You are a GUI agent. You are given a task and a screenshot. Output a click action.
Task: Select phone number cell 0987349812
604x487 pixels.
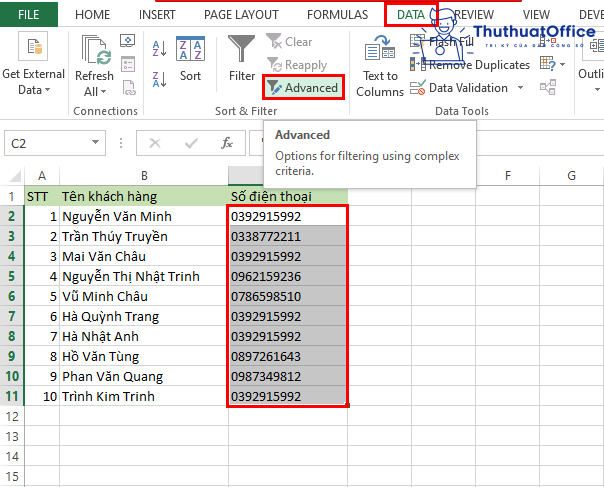click(288, 377)
